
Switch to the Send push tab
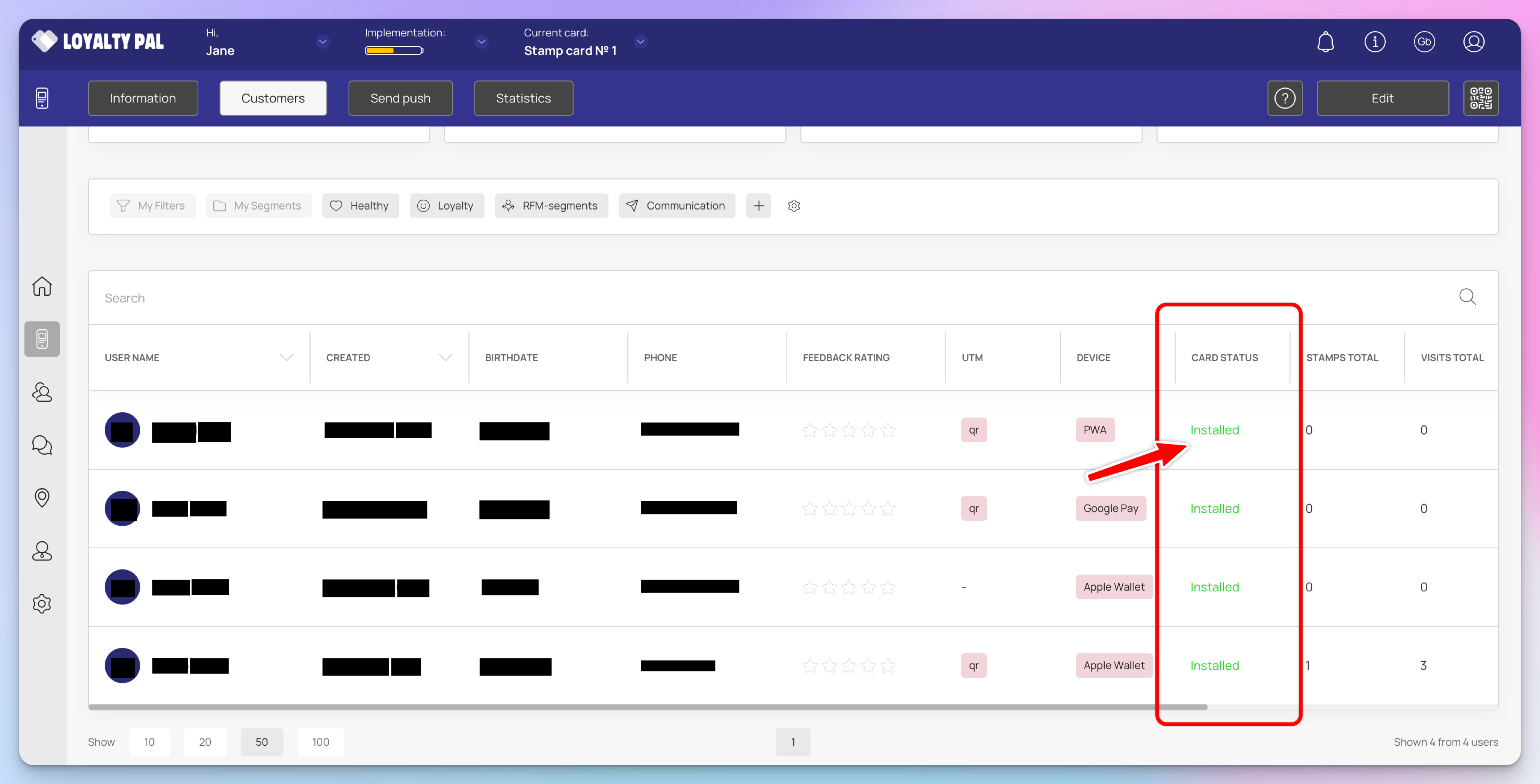400,98
